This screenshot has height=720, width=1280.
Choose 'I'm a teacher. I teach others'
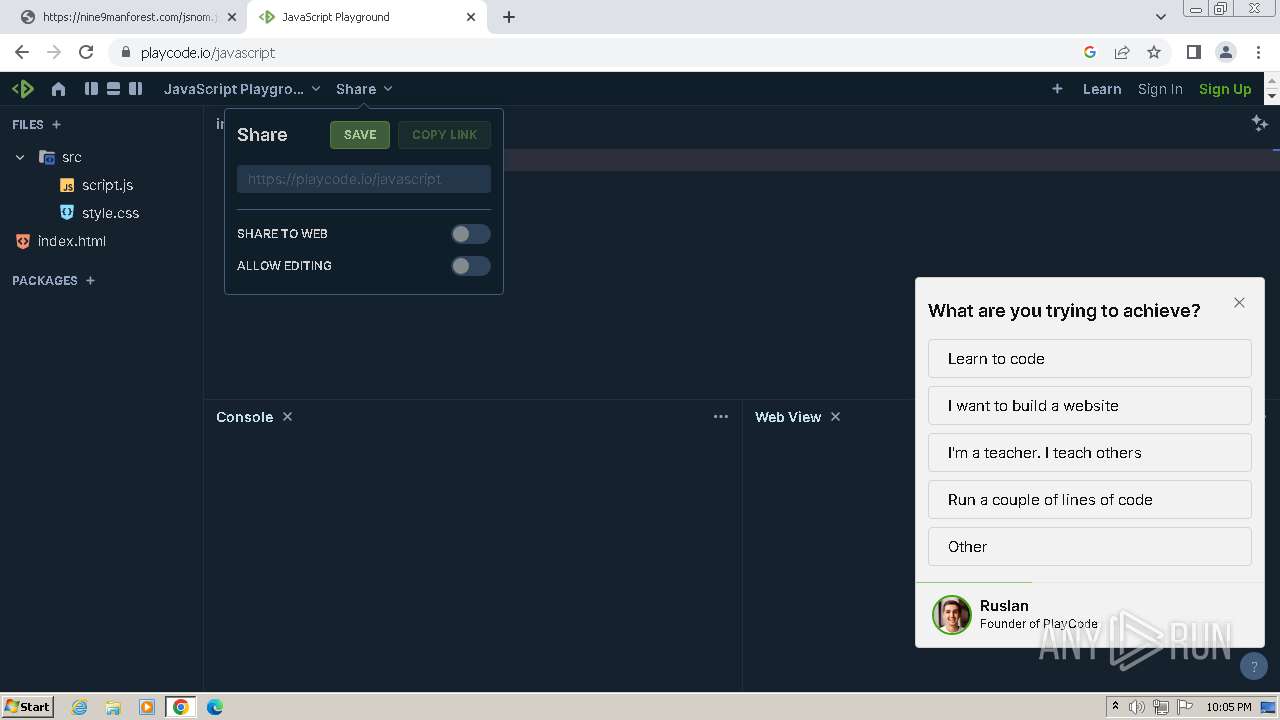[x=1090, y=452]
